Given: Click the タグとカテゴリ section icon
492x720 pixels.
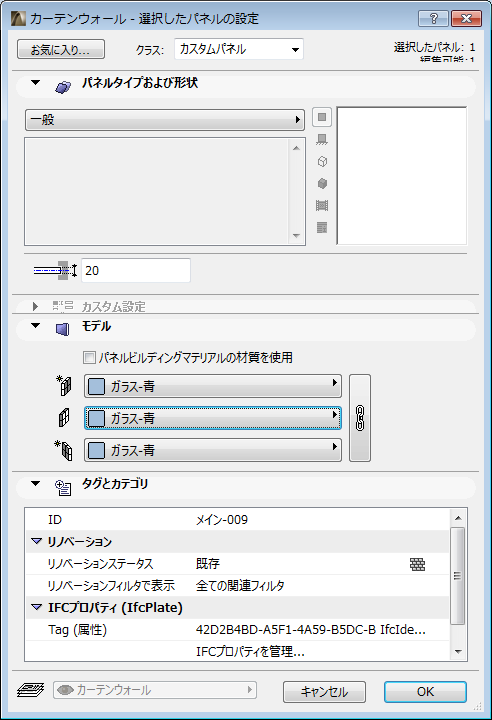Looking at the screenshot, I should [63, 488].
